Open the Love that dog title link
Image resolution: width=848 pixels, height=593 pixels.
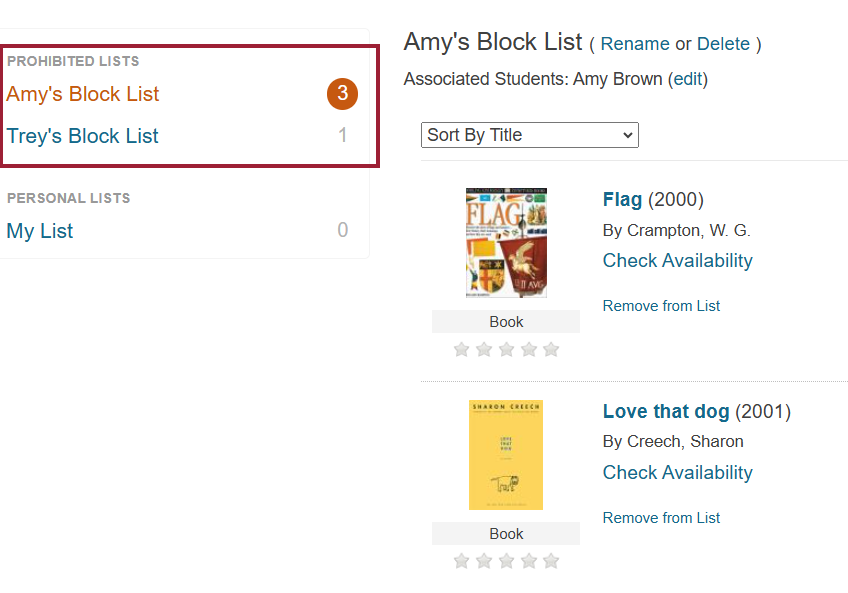click(x=666, y=411)
